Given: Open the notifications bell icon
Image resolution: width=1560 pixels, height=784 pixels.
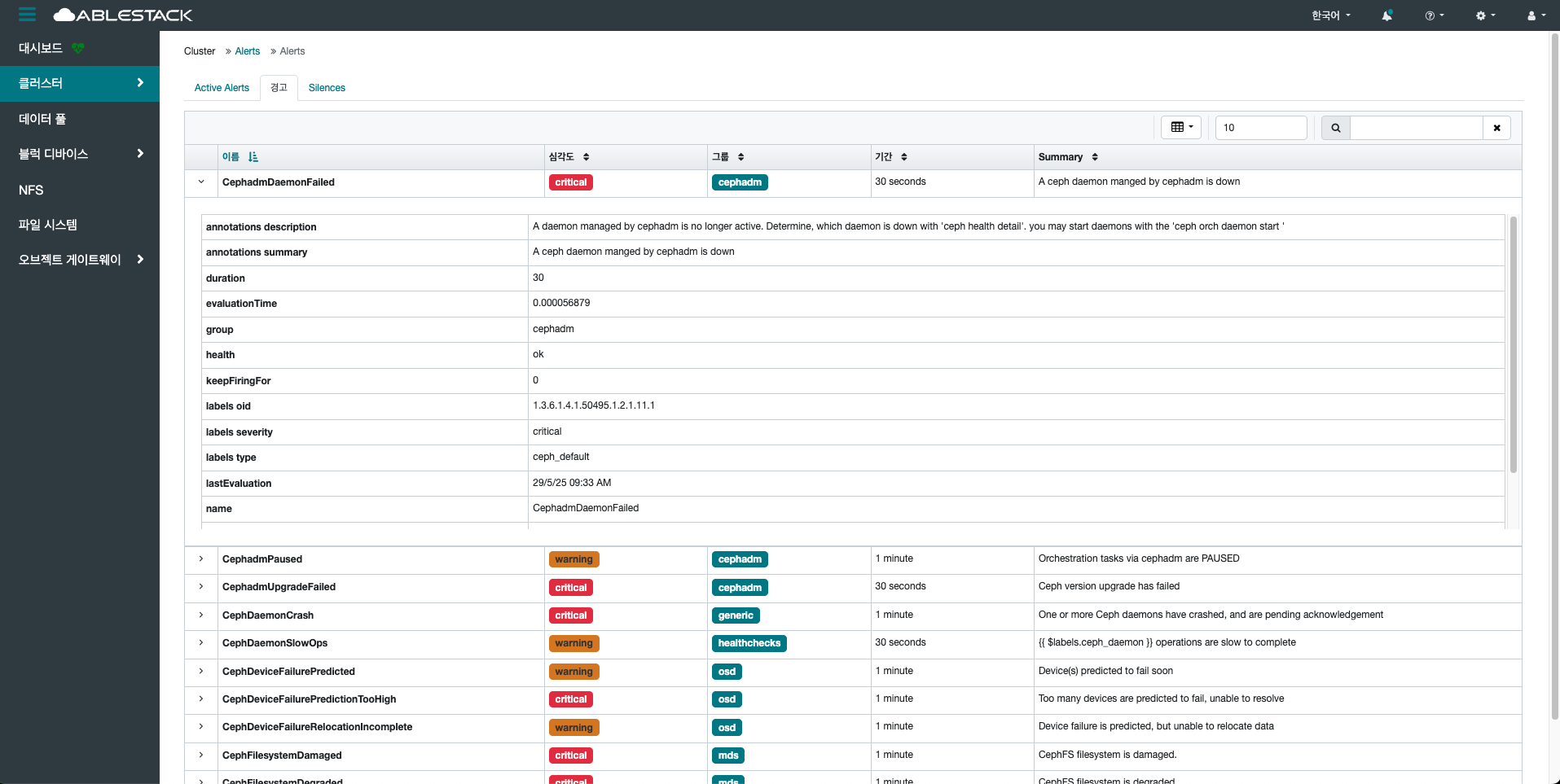Looking at the screenshot, I should (1386, 15).
